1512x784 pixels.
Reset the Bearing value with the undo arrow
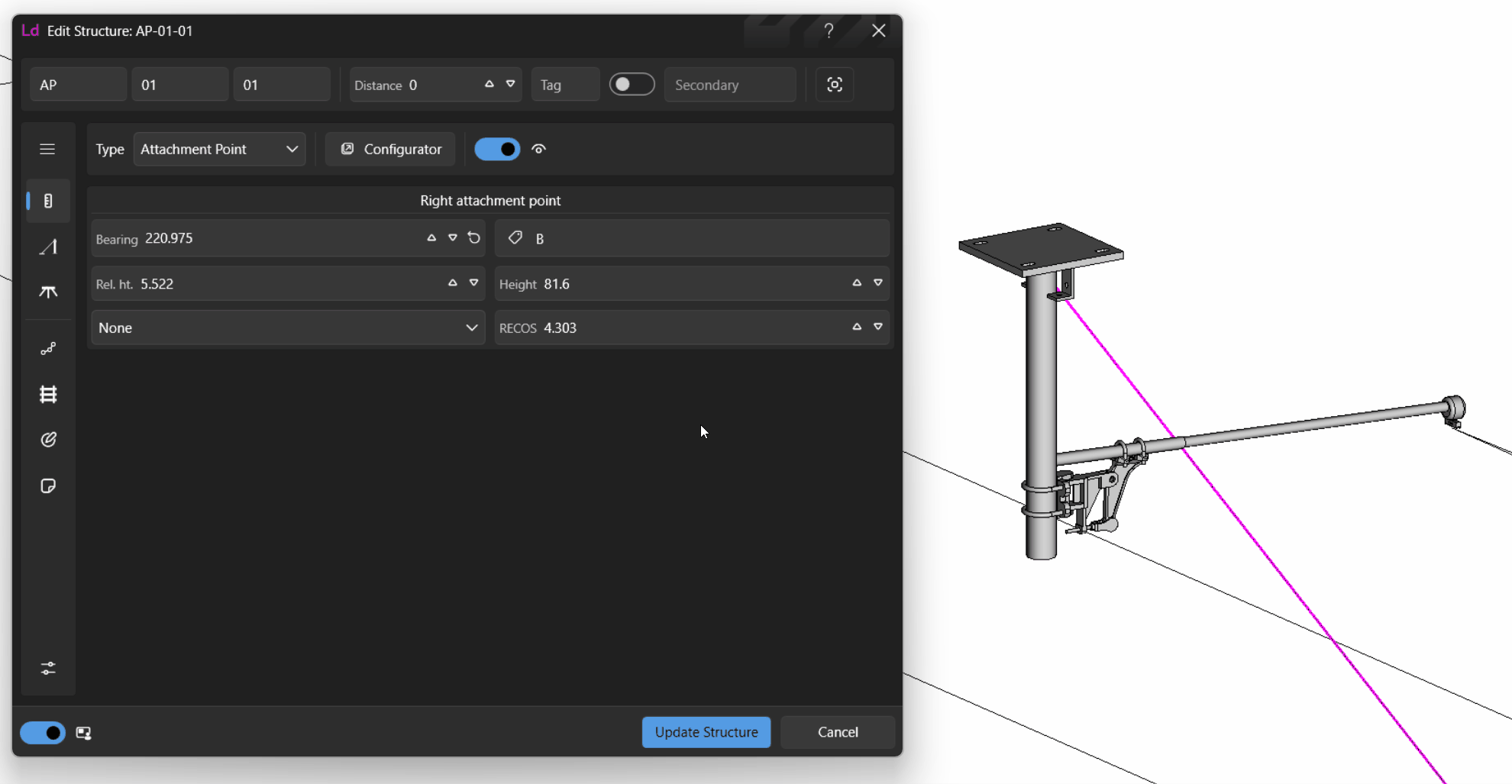coord(474,237)
